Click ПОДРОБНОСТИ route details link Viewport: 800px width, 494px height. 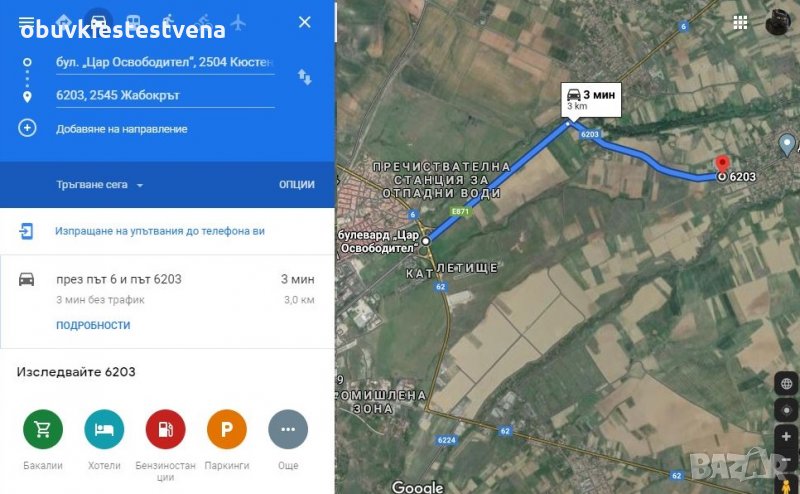point(93,325)
